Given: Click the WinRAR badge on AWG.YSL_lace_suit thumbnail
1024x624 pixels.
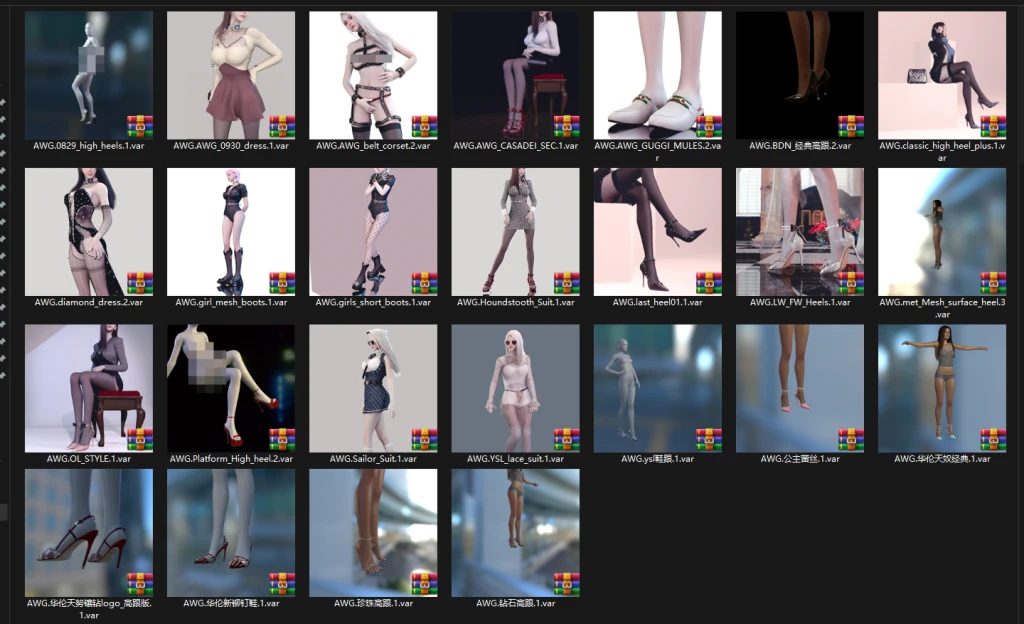Looking at the screenshot, I should (x=567, y=439).
